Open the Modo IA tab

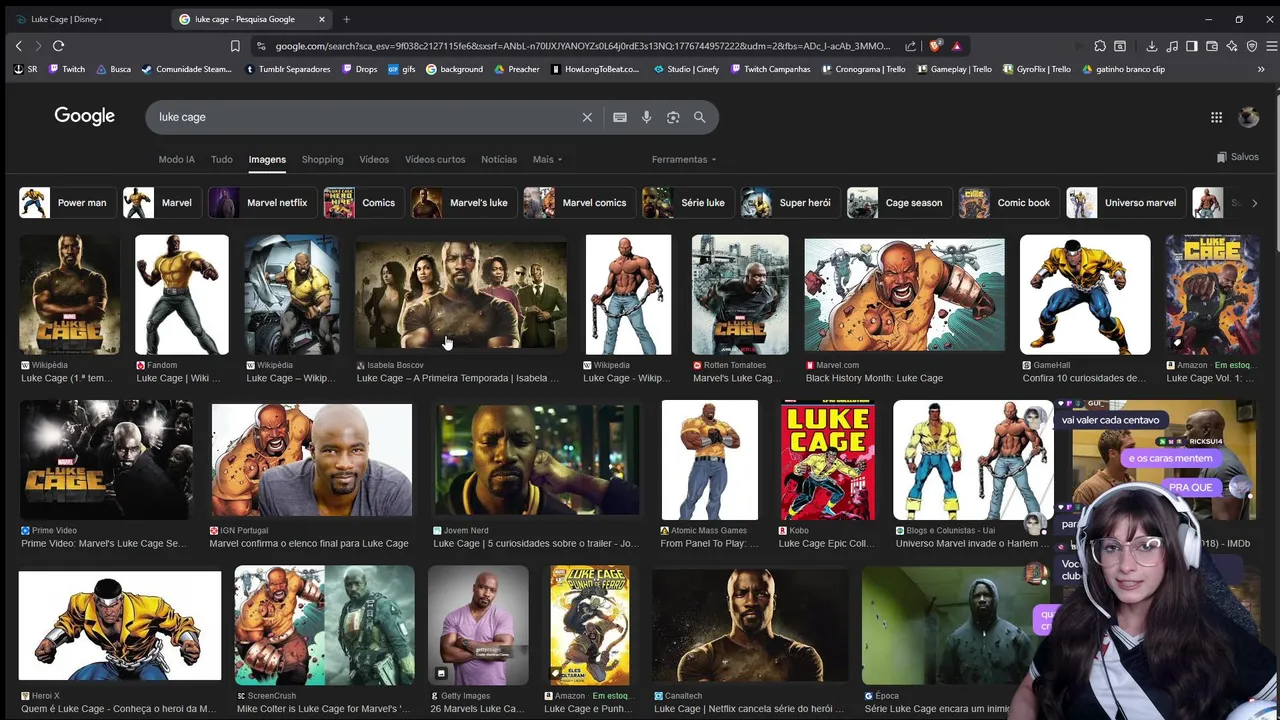click(x=176, y=159)
